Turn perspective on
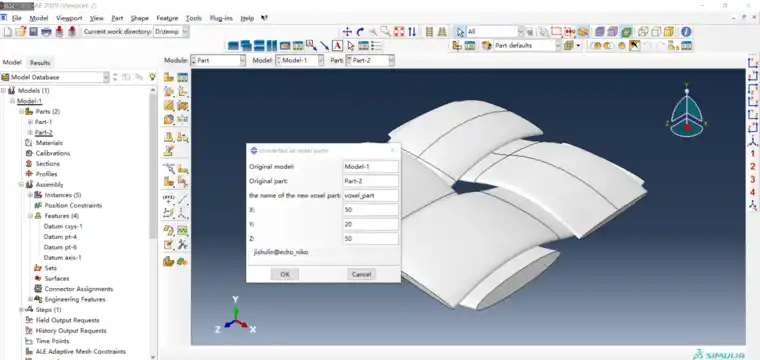The width and height of the screenshot is (760, 360). [442, 32]
